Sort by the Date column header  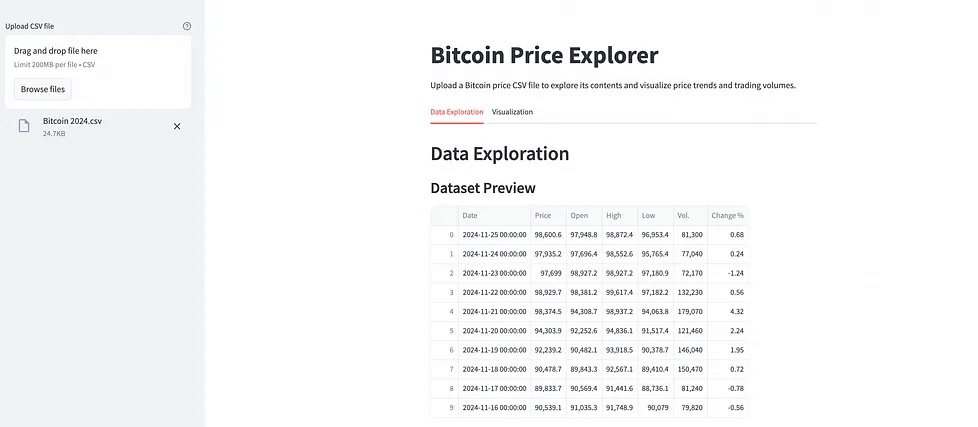click(495, 216)
